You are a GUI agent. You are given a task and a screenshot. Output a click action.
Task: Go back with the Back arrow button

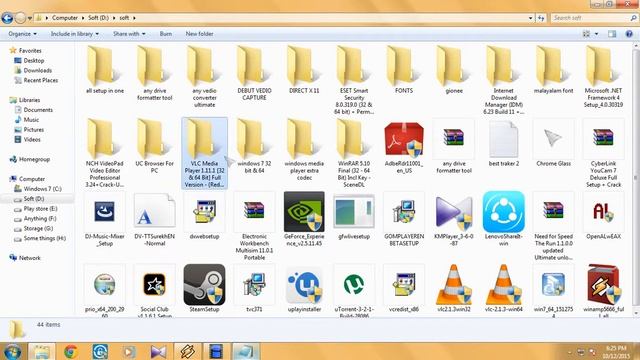click(x=7, y=18)
